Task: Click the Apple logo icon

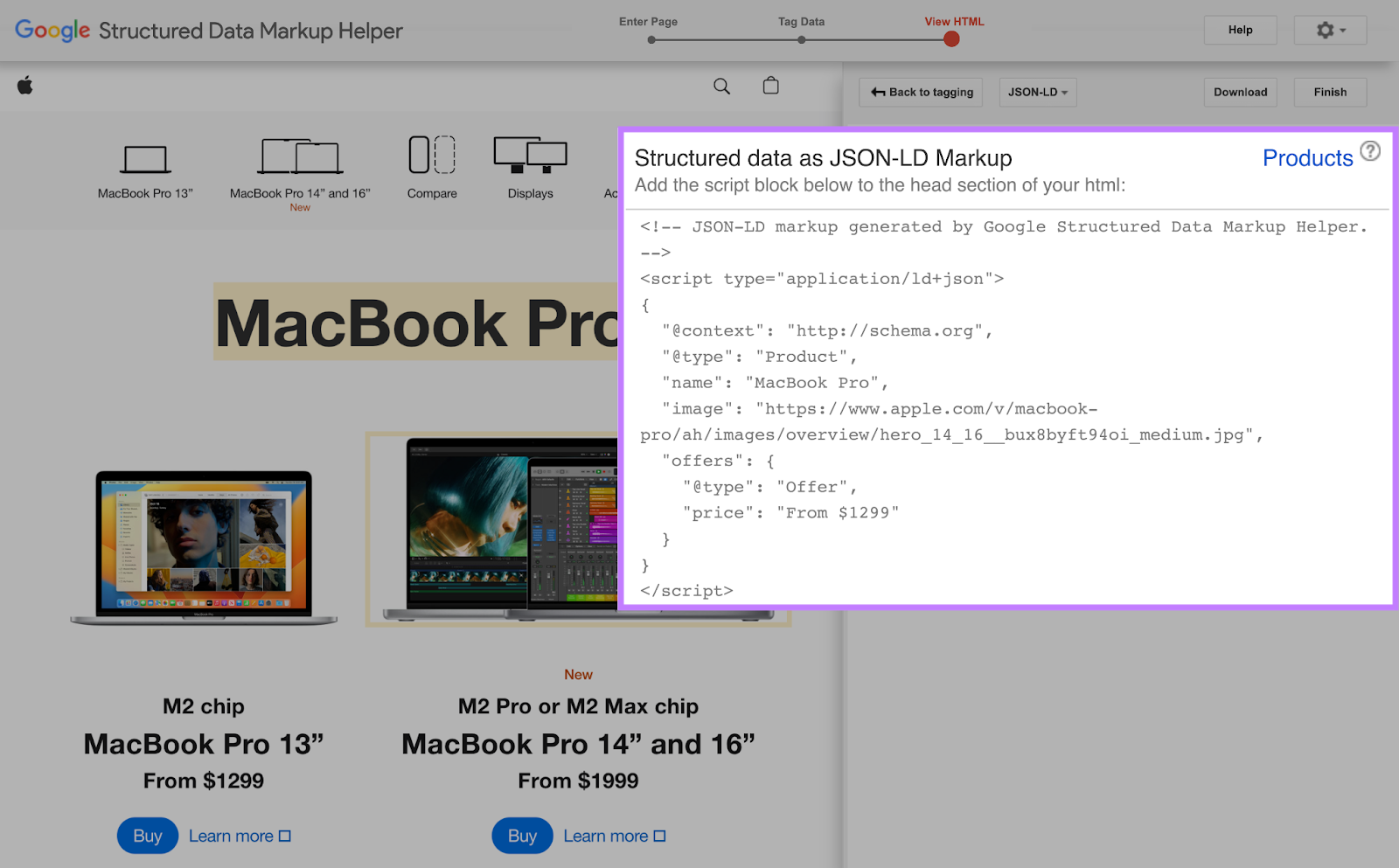Action: [25, 85]
